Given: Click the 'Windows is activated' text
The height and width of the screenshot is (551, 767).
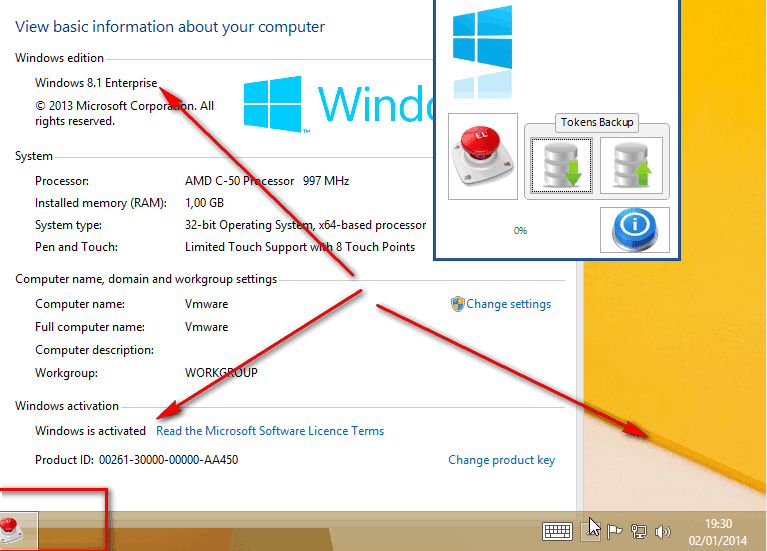Looking at the screenshot, I should (90, 431).
